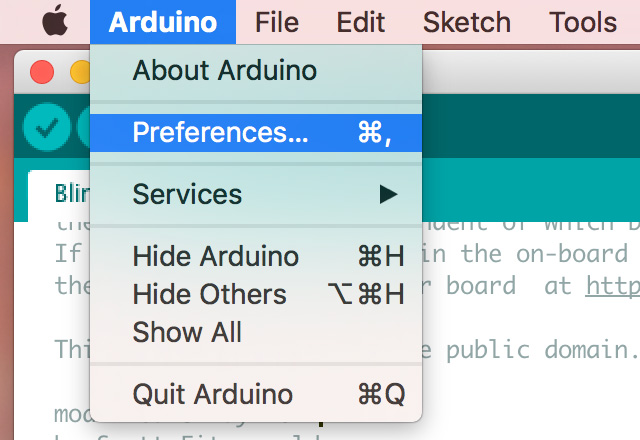
Task: Close the Arduino window with red button
Action: coord(43,72)
